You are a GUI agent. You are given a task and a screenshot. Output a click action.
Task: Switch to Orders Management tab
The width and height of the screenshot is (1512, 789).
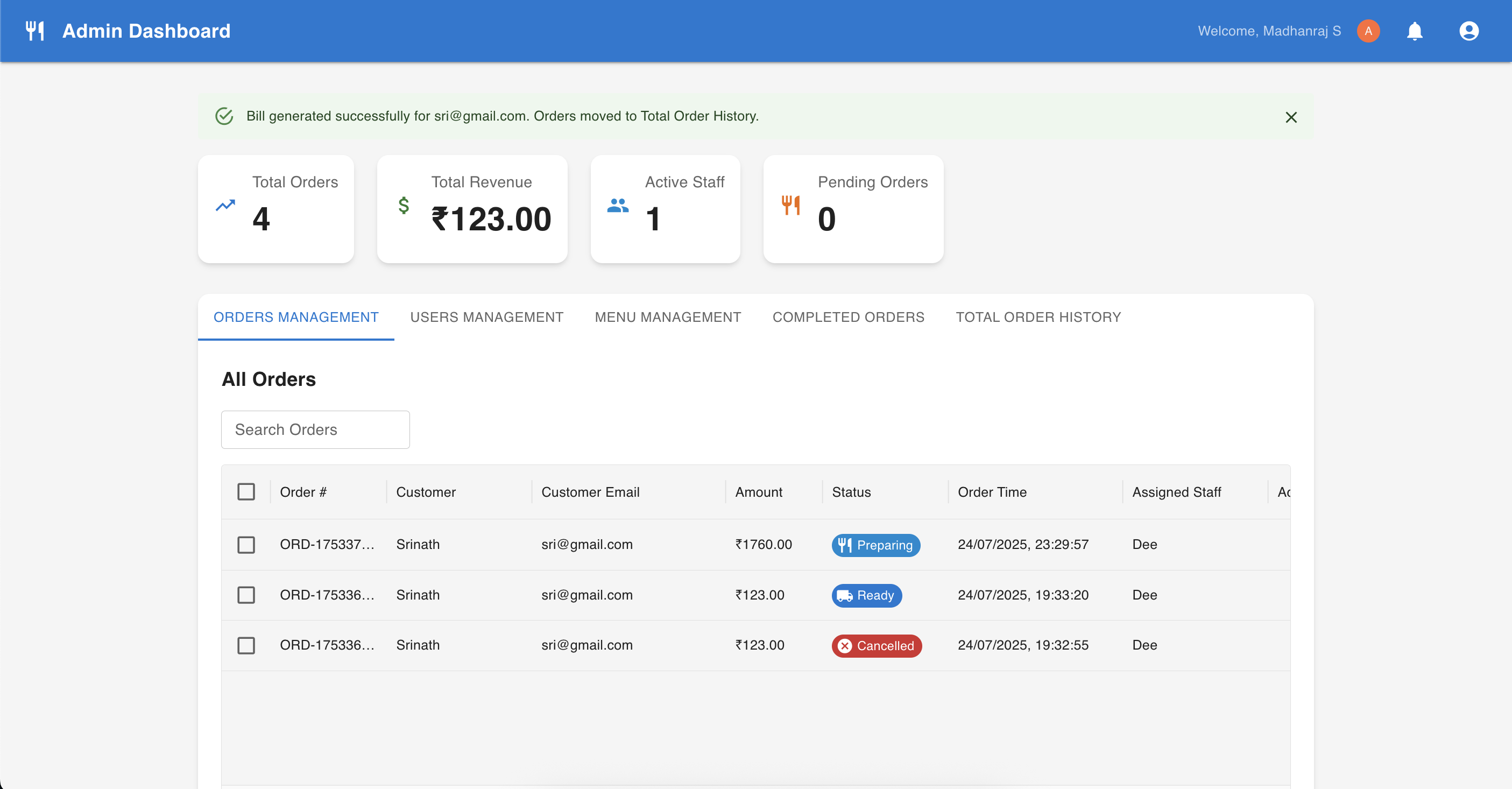(296, 317)
